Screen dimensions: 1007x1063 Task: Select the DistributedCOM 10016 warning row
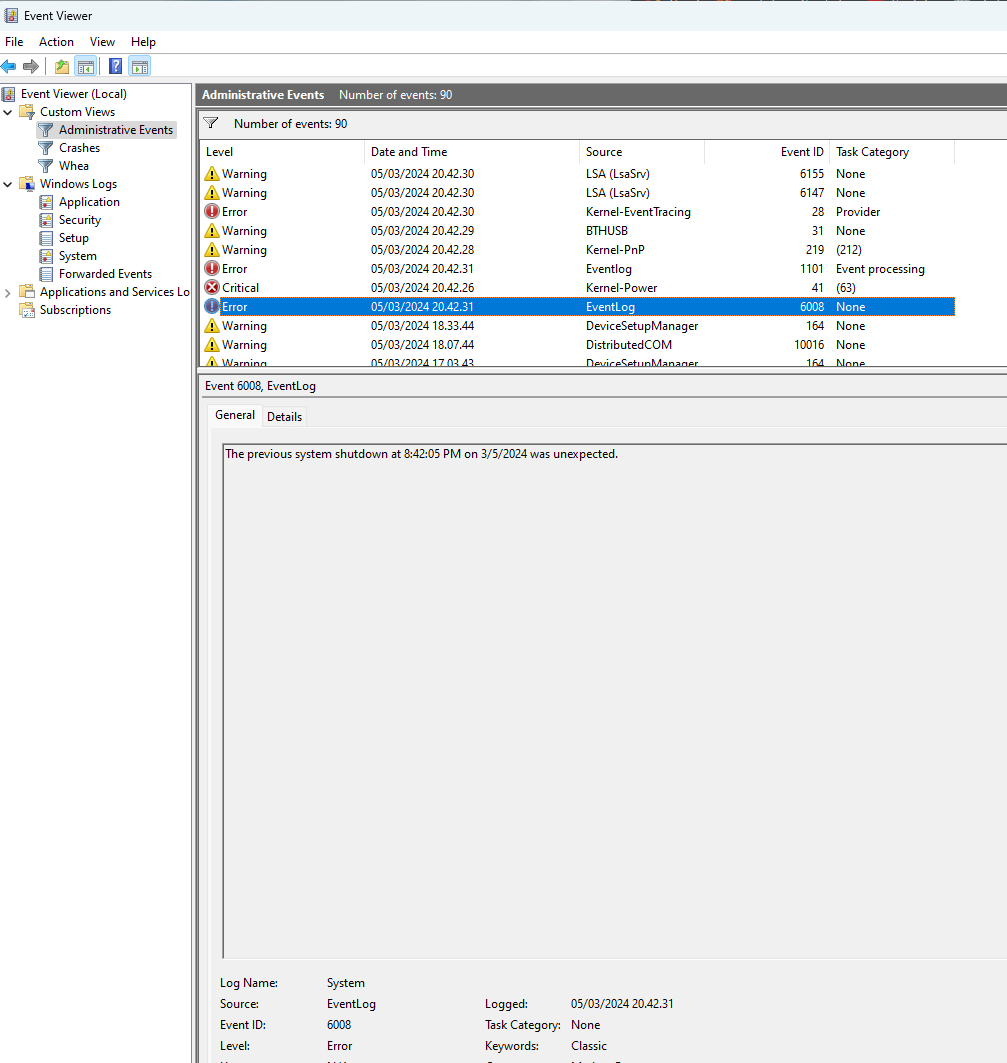tap(578, 344)
